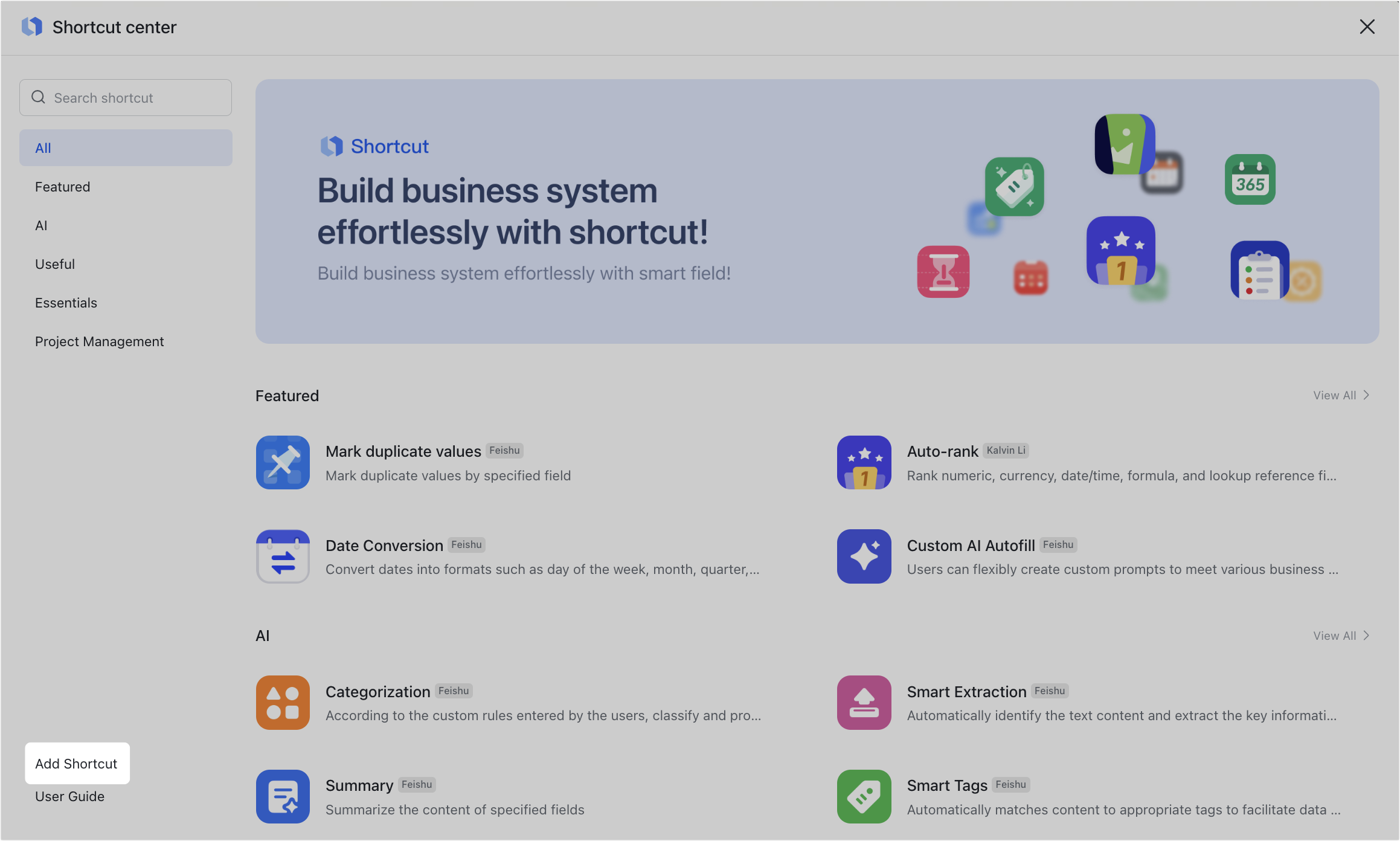Open the orange Categorization icon
The height and width of the screenshot is (841, 1400).
(x=283, y=702)
